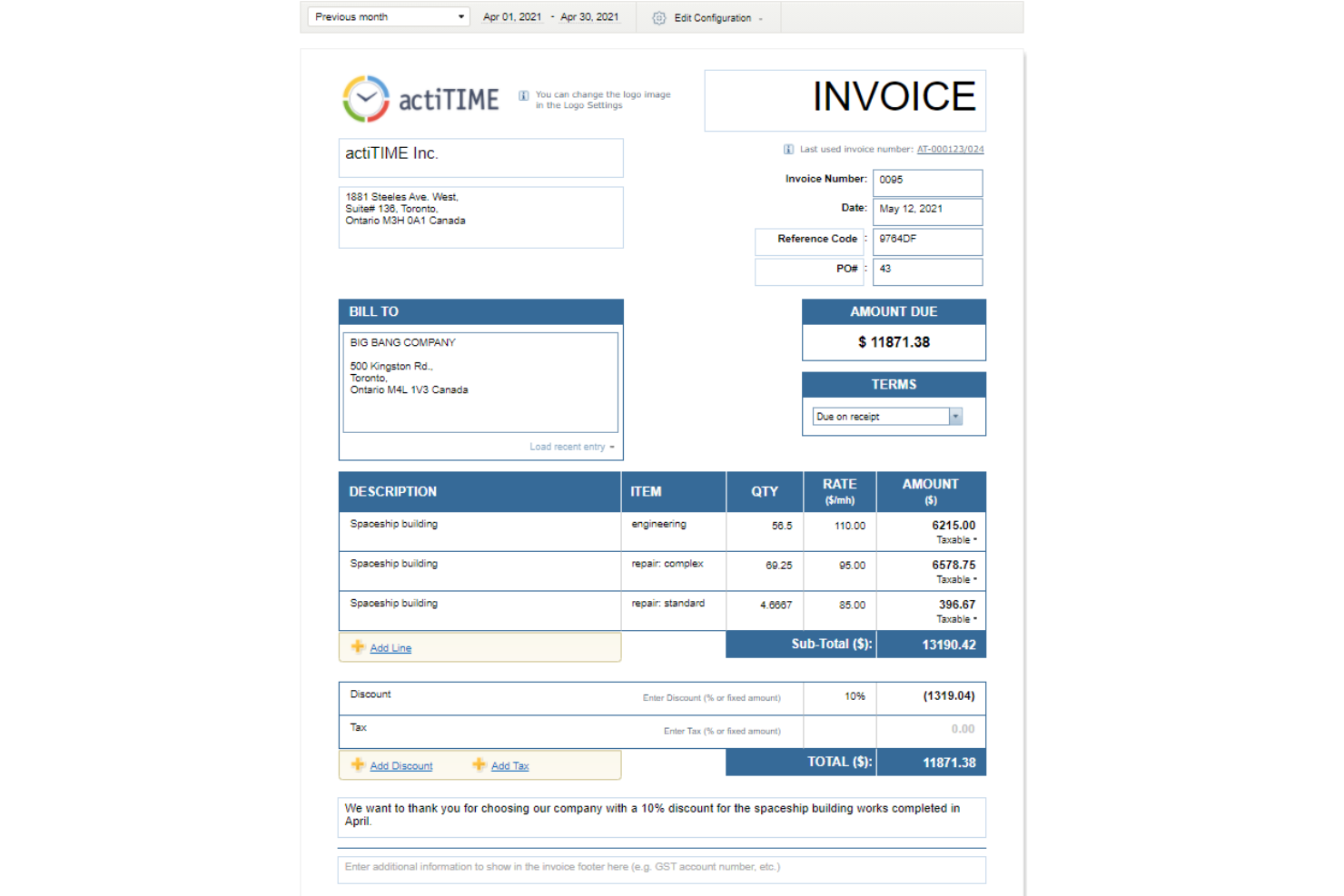This screenshot has width=1344, height=896.
Task: Click the PO# value field
Action: (927, 271)
